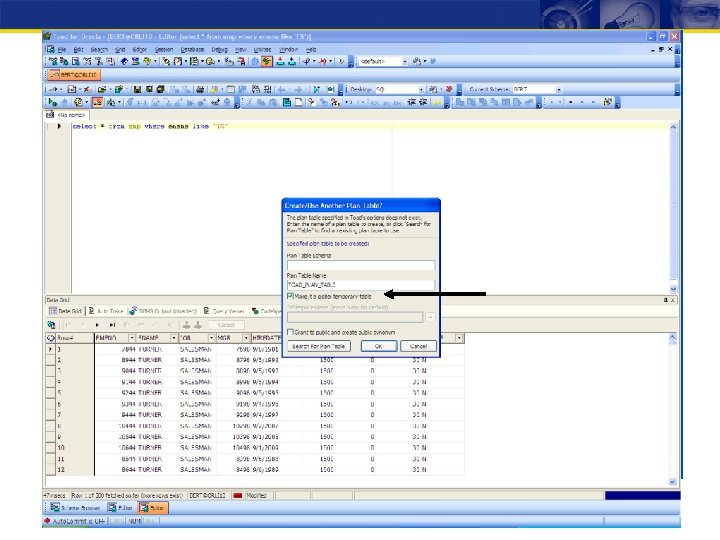Click 'AutoCommit is OFF' status text
This screenshot has width=720, height=540.
(79, 521)
